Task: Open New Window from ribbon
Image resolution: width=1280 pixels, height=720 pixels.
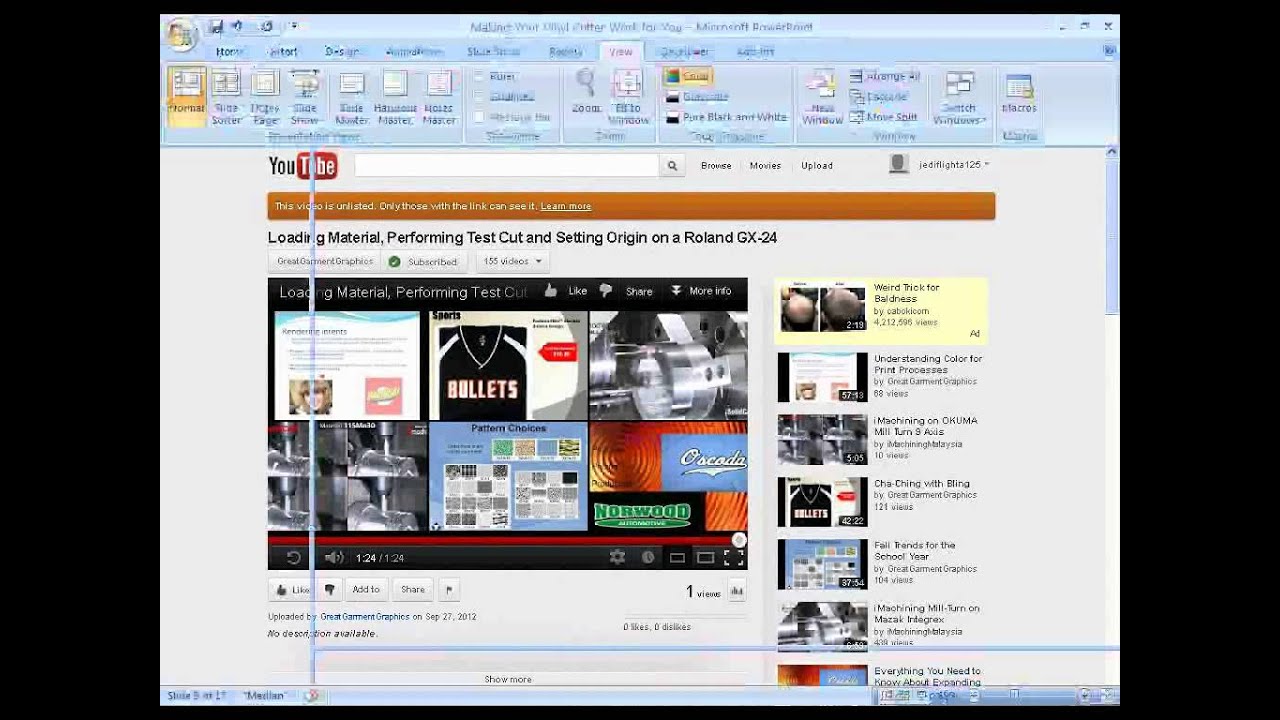Action: (822, 98)
